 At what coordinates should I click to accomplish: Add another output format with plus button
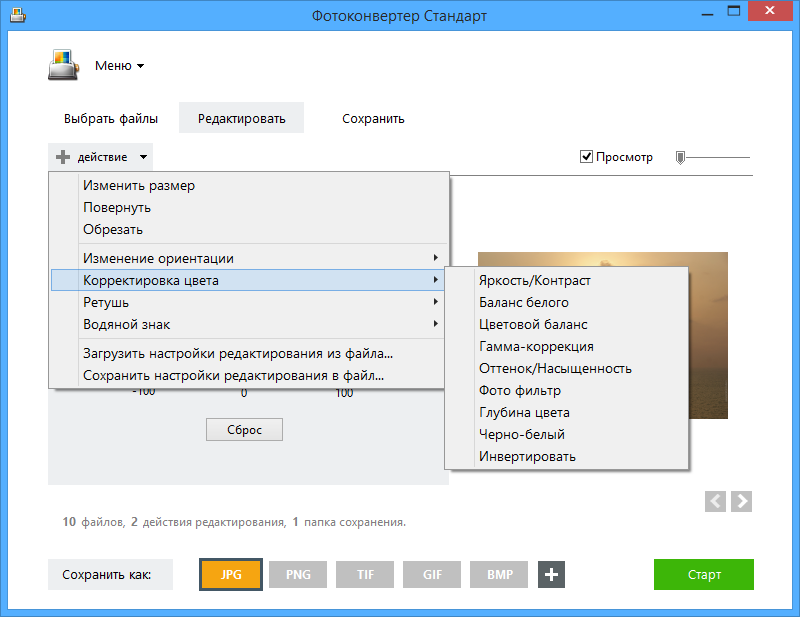[x=551, y=575]
